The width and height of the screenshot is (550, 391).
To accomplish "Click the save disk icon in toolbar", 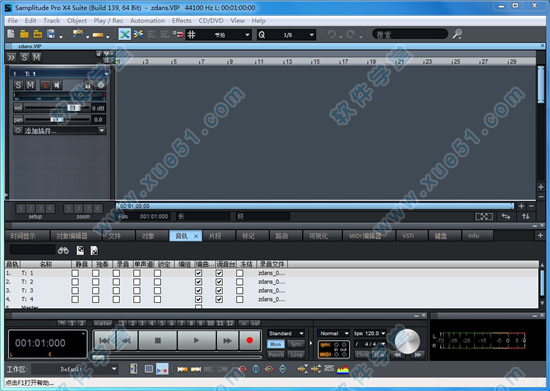I will pos(51,34).
